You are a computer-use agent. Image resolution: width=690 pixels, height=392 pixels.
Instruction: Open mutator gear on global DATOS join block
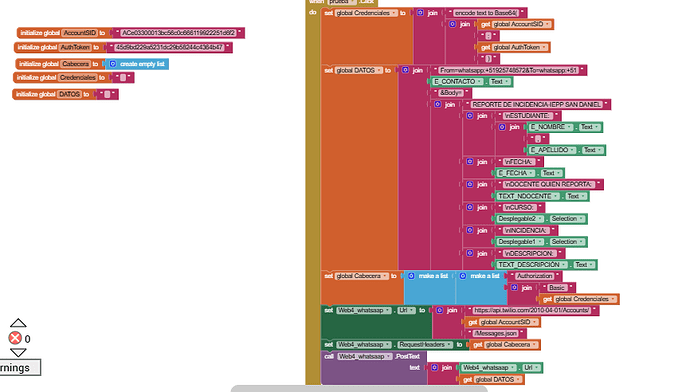[406, 70]
